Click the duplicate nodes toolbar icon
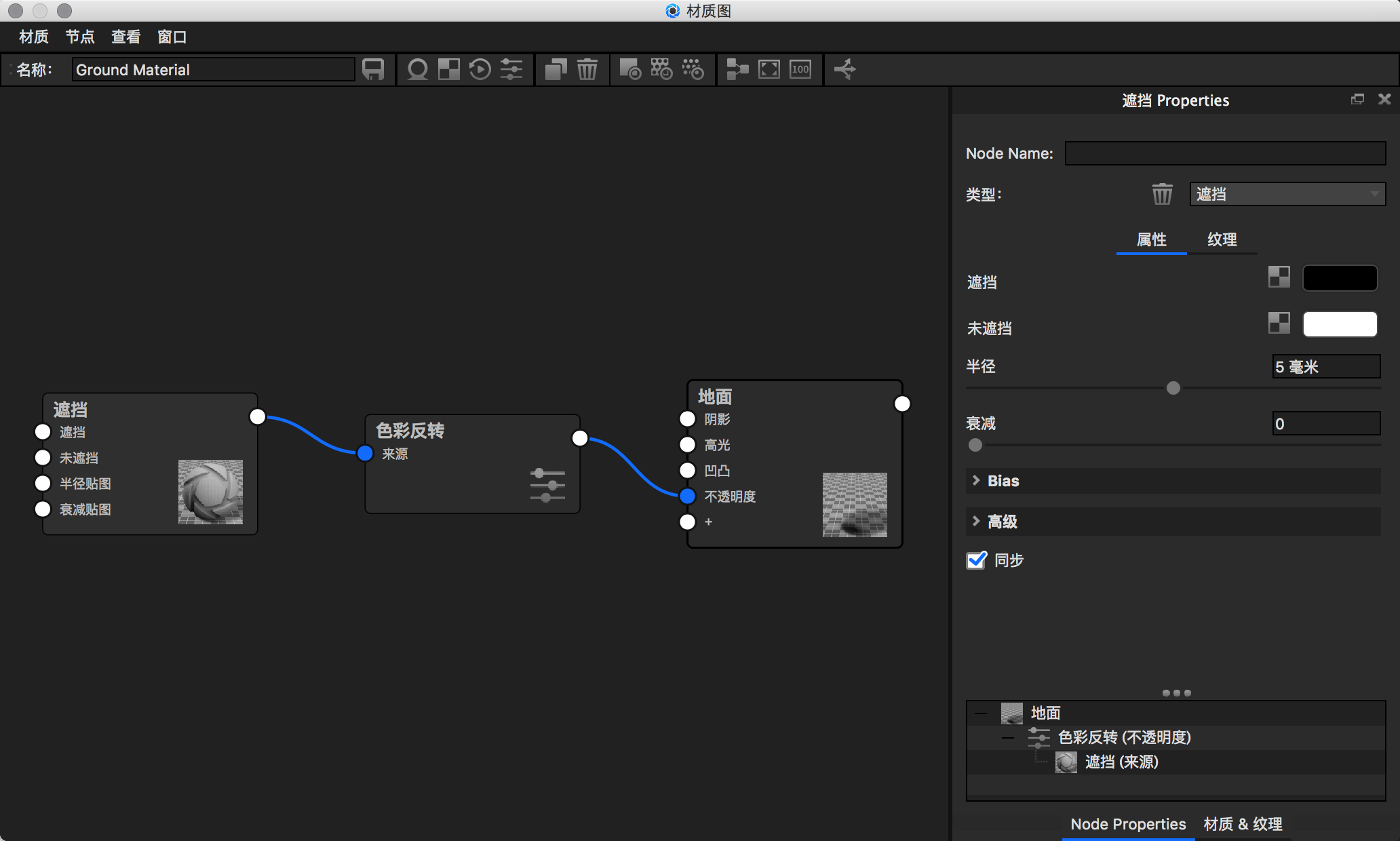This screenshot has width=1400, height=841. click(556, 69)
